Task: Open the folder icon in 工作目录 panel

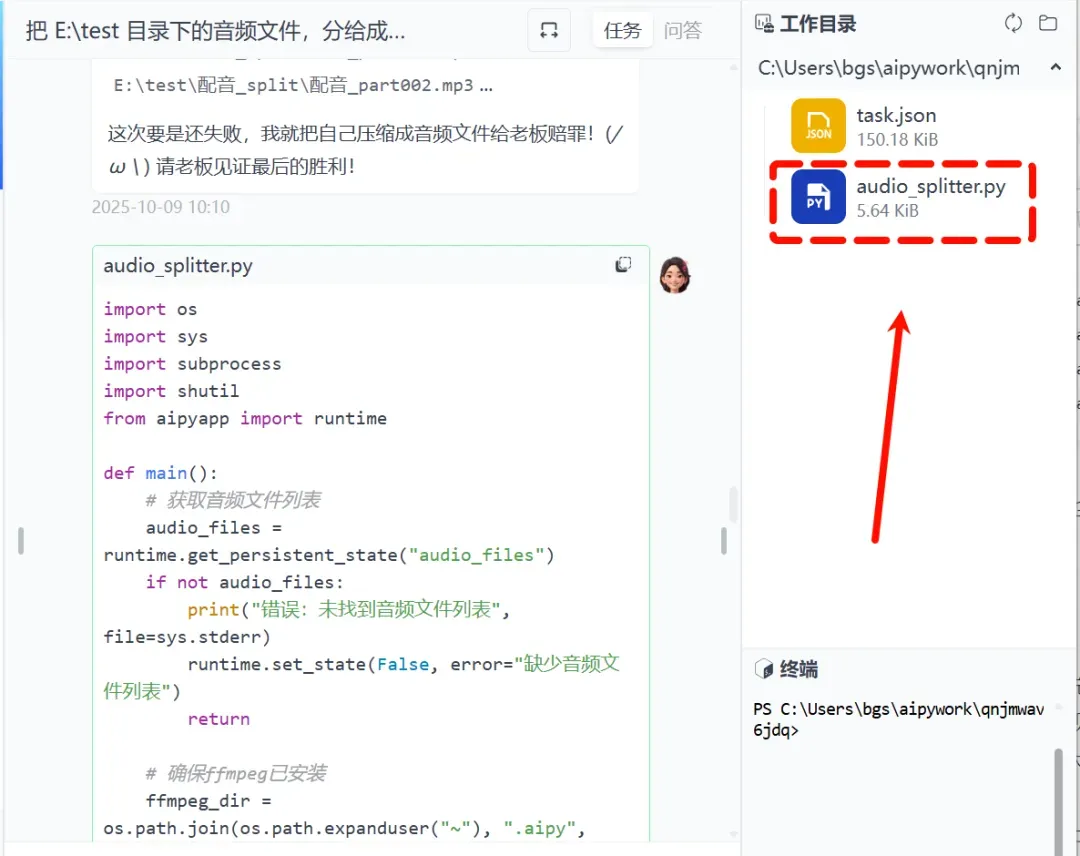Action: point(1048,23)
